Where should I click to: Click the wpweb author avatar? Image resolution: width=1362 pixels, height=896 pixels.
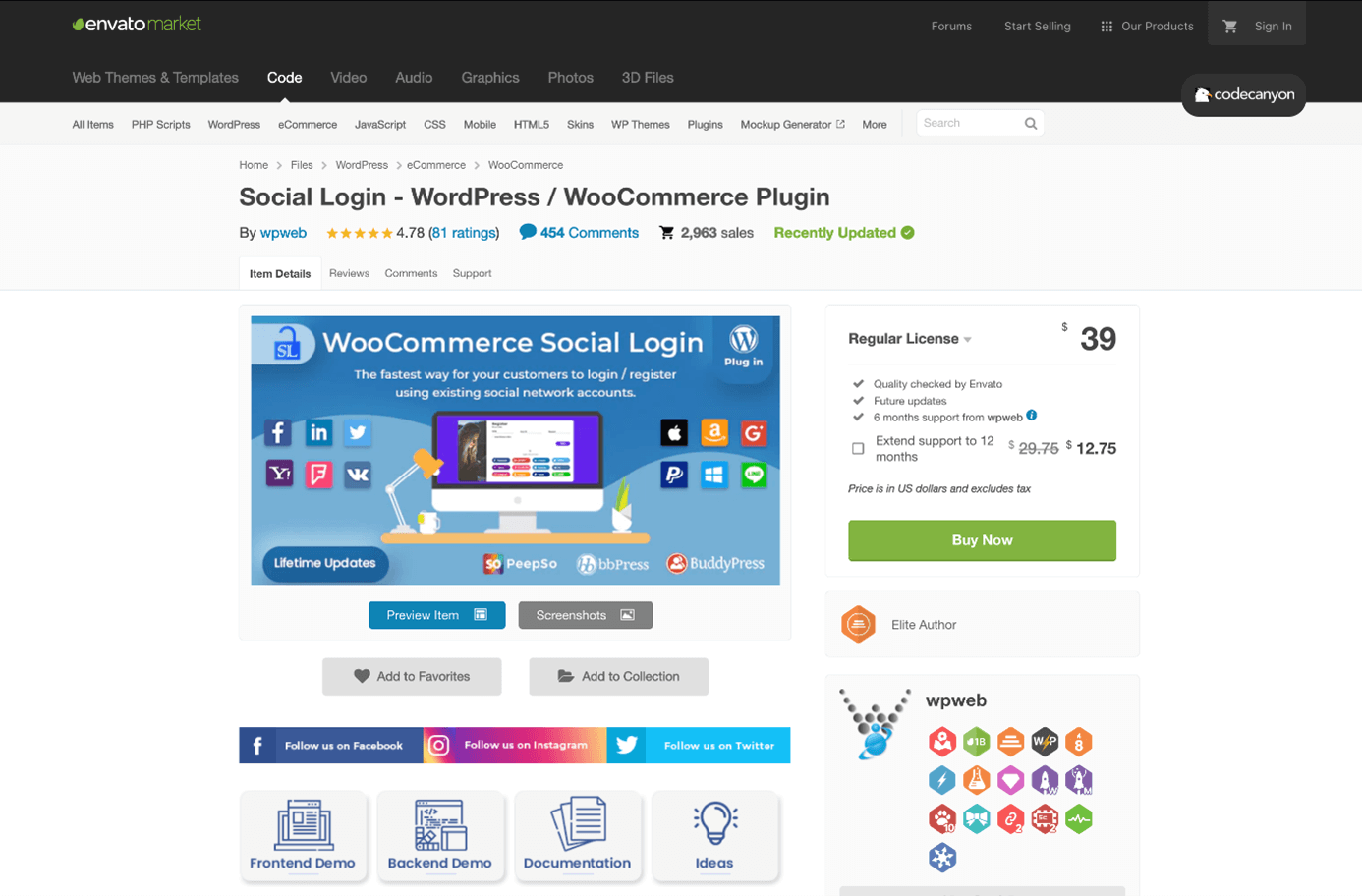[x=875, y=724]
